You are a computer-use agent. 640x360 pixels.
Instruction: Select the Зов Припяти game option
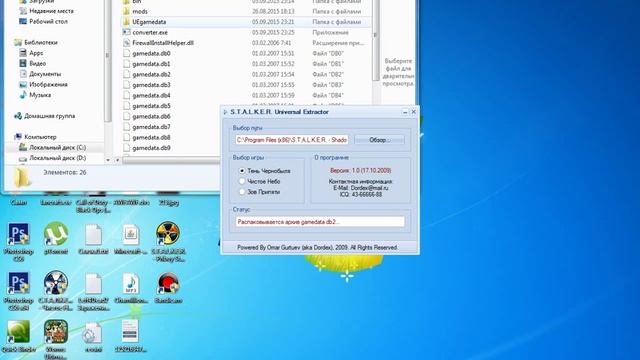(260, 192)
